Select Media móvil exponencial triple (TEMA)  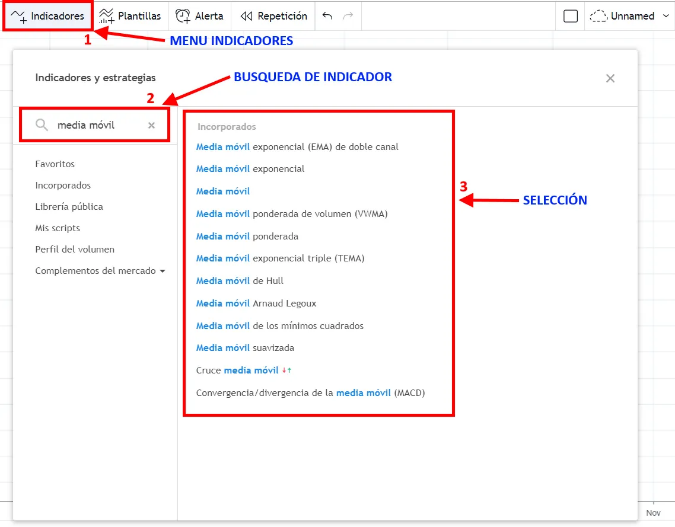coord(280,258)
